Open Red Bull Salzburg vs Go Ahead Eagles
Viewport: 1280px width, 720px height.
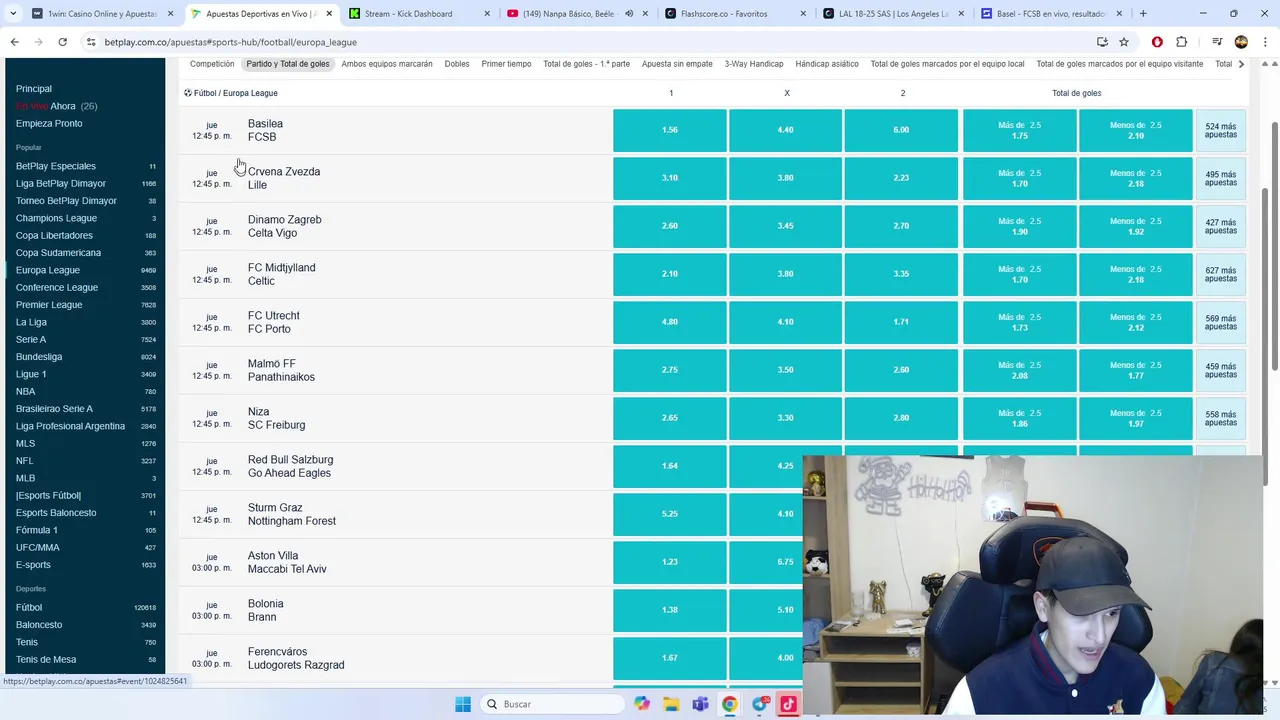coord(290,466)
